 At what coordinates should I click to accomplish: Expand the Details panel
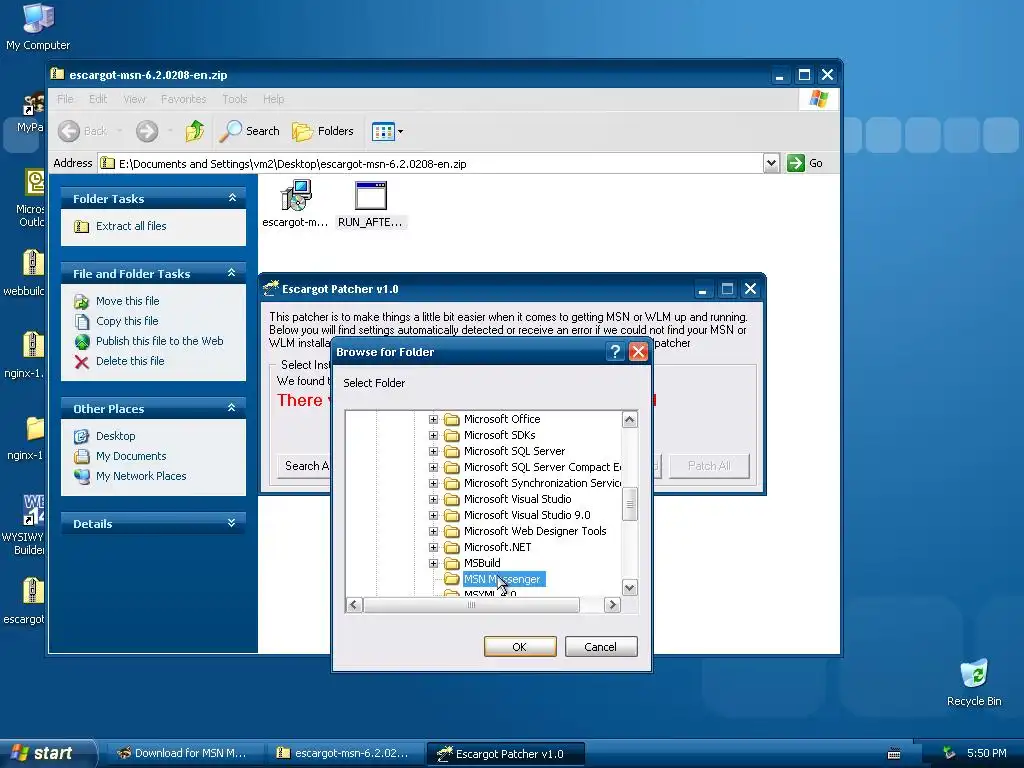click(232, 522)
